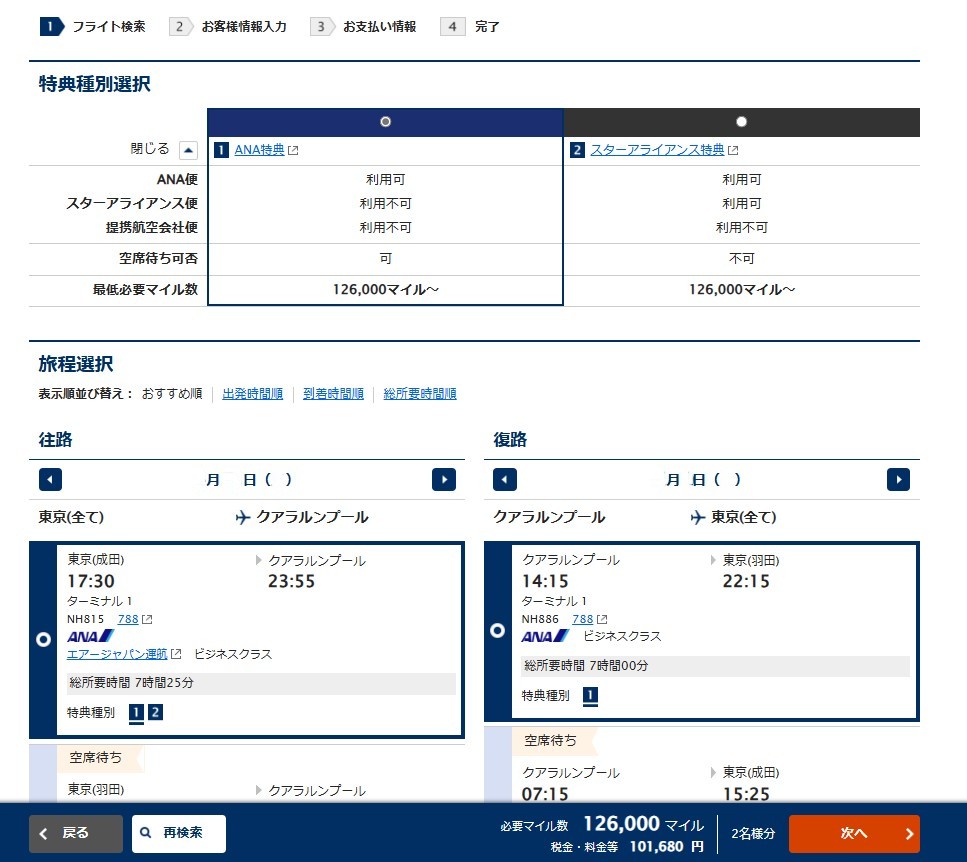Sort itineraries by 到着時間順
Image resolution: width=967 pixels, height=862 pixels.
[x=333, y=393]
